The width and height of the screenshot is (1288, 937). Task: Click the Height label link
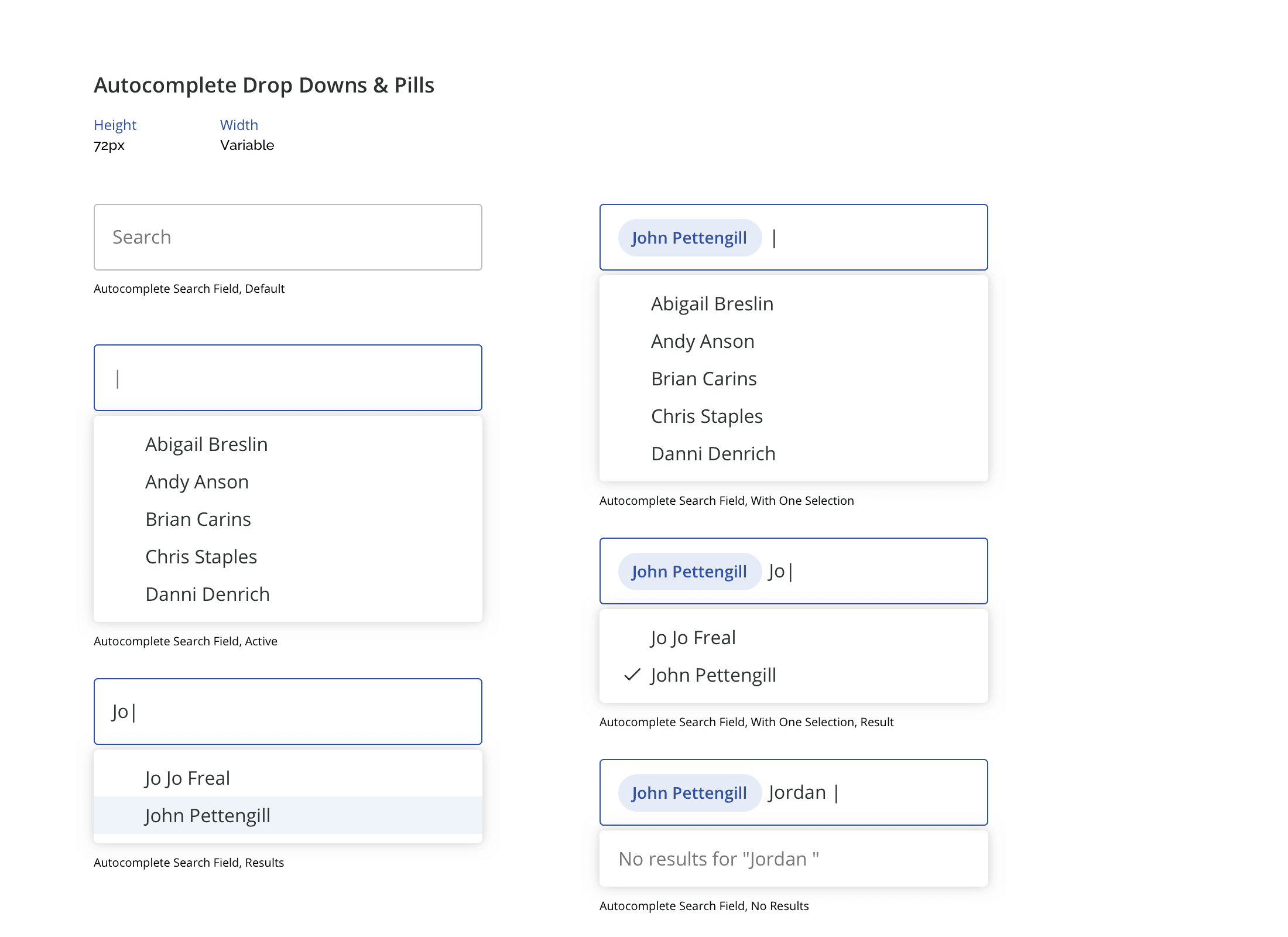115,125
